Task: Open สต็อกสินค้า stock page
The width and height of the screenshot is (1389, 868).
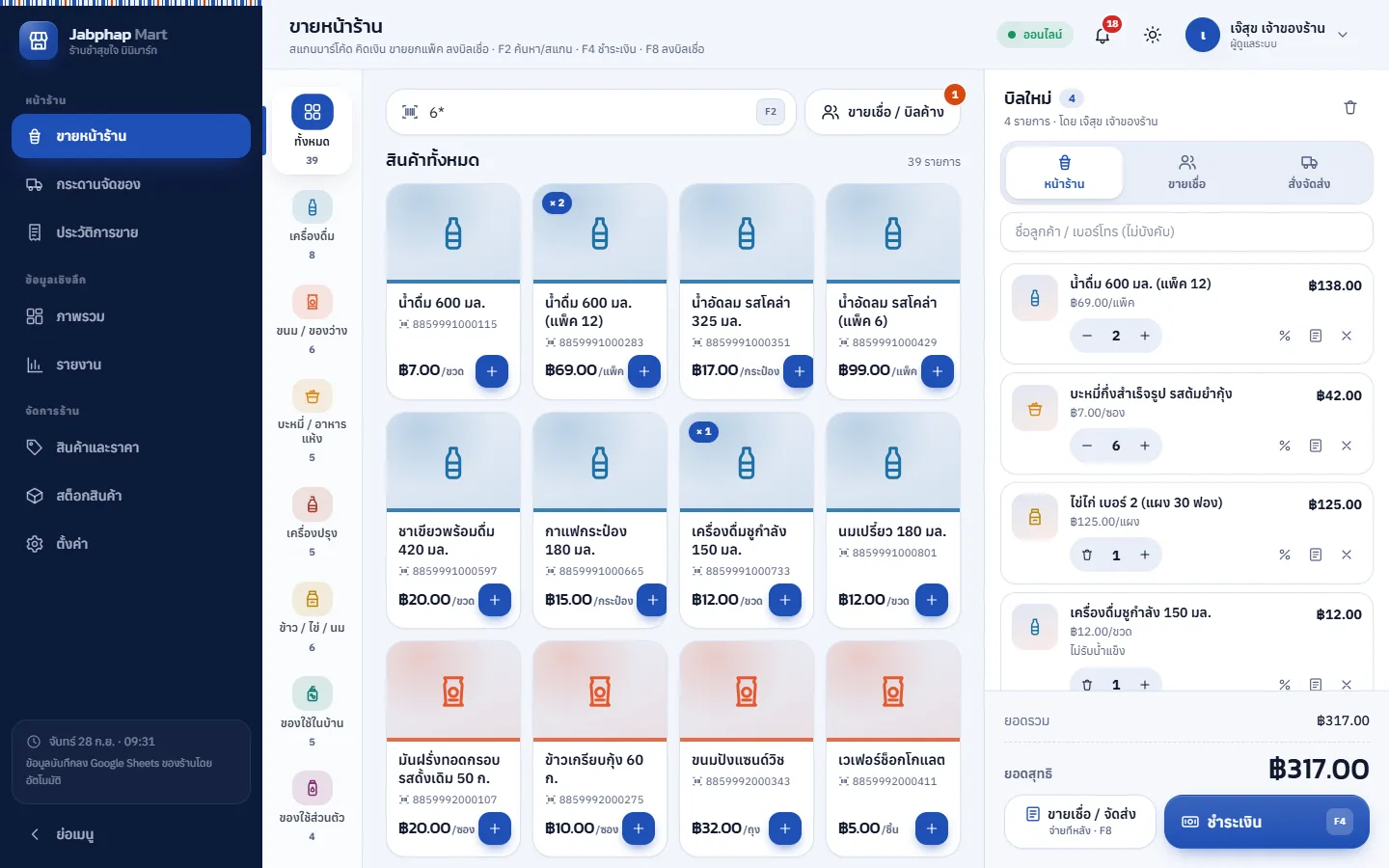Action: pos(131,496)
